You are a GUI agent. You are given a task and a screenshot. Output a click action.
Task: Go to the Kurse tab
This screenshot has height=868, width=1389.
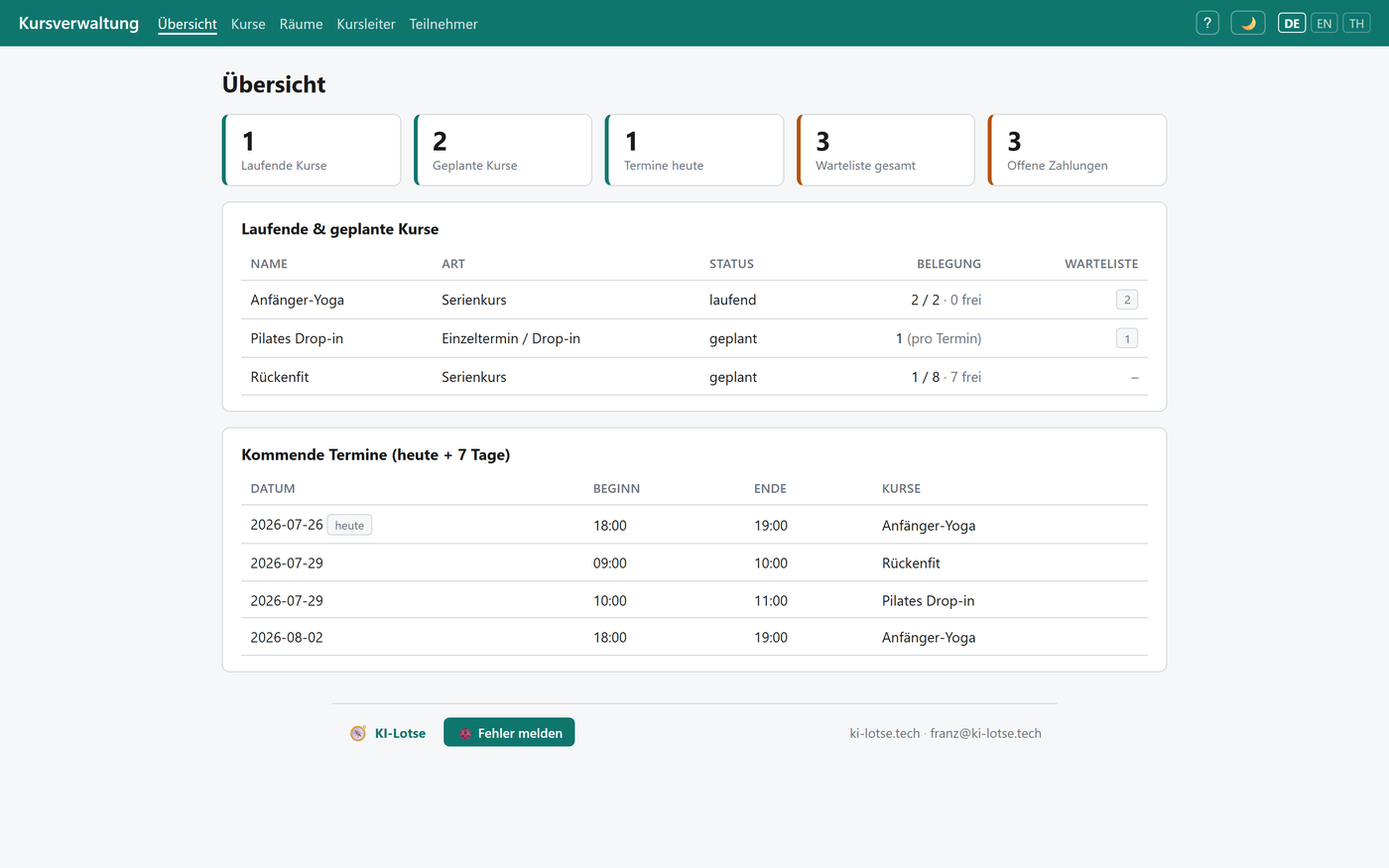pyautogui.click(x=248, y=24)
